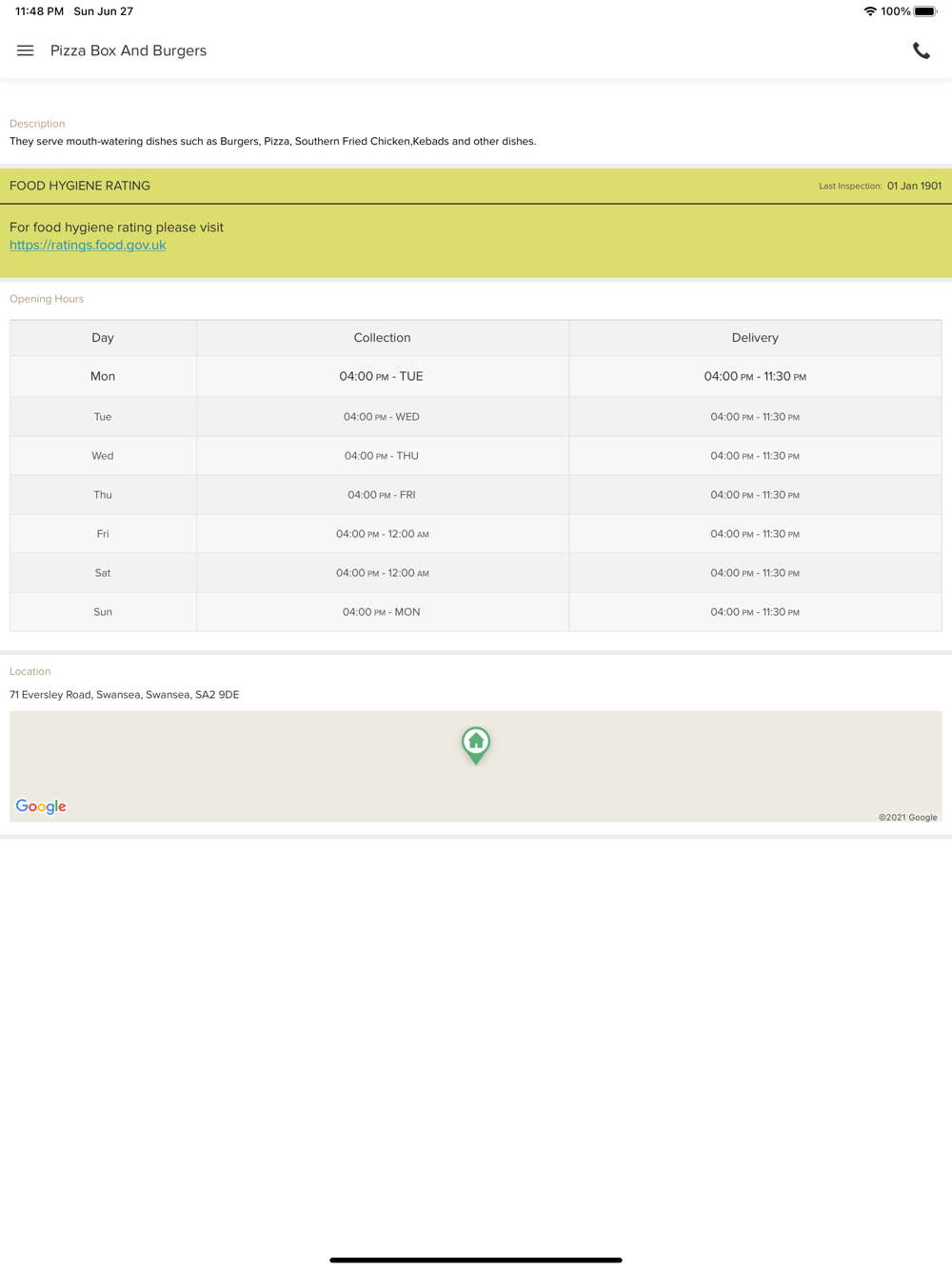
Task: Open the Google logo on map
Action: (x=41, y=806)
